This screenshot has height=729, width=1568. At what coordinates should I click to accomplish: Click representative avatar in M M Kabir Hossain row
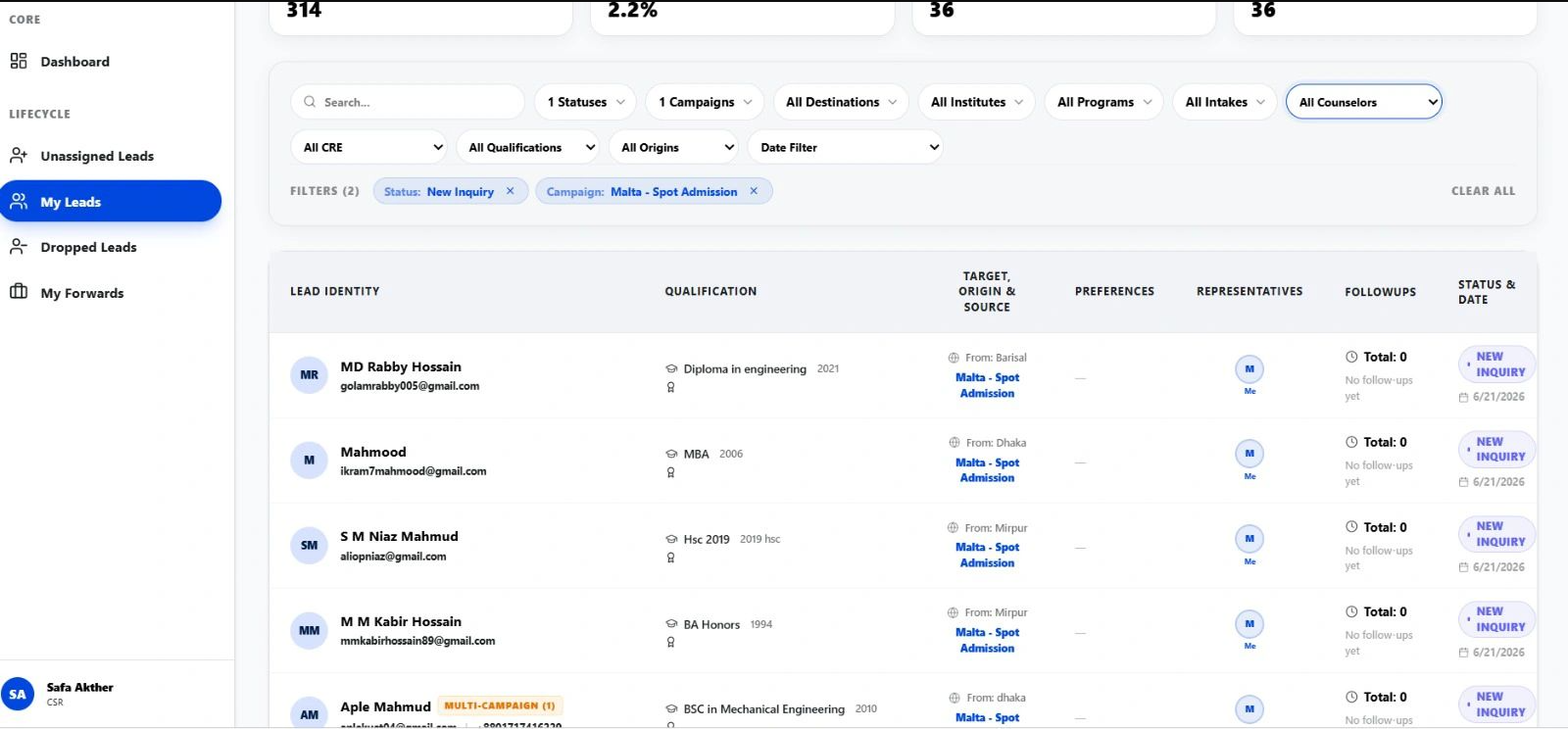coord(1249,624)
